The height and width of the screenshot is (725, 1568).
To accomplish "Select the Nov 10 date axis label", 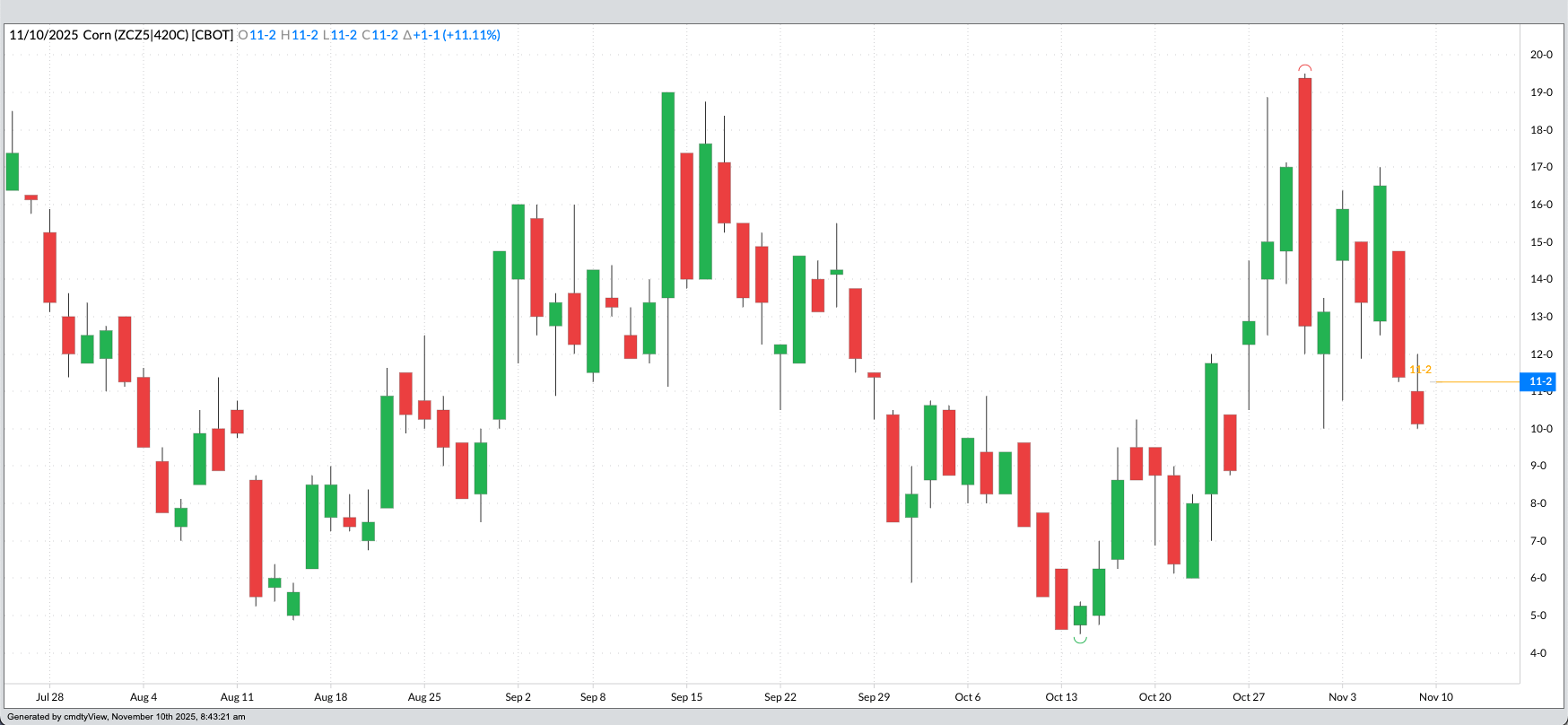I will (x=1435, y=697).
